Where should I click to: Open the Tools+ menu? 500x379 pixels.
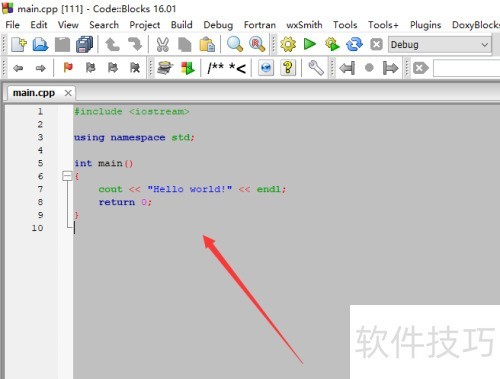383,25
